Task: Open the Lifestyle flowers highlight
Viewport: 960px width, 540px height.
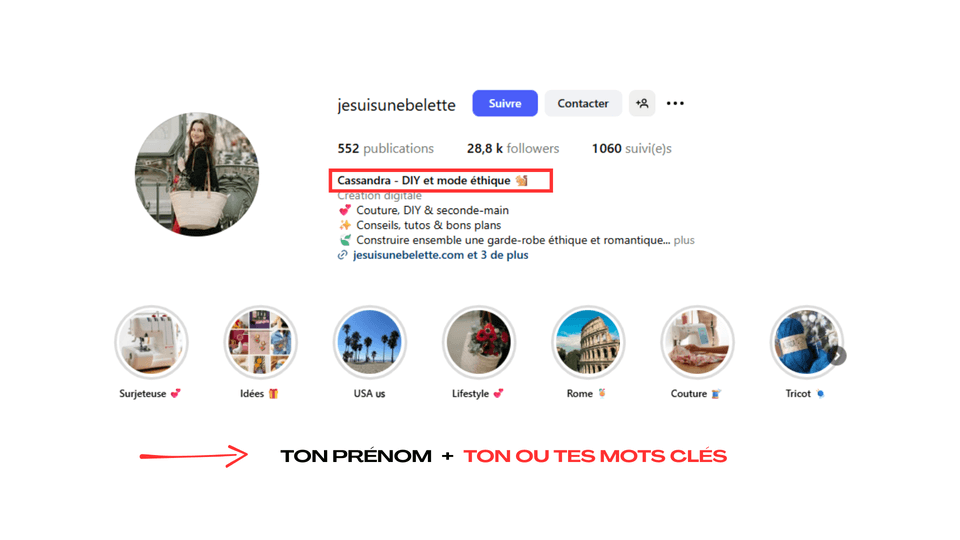Action: [x=479, y=342]
